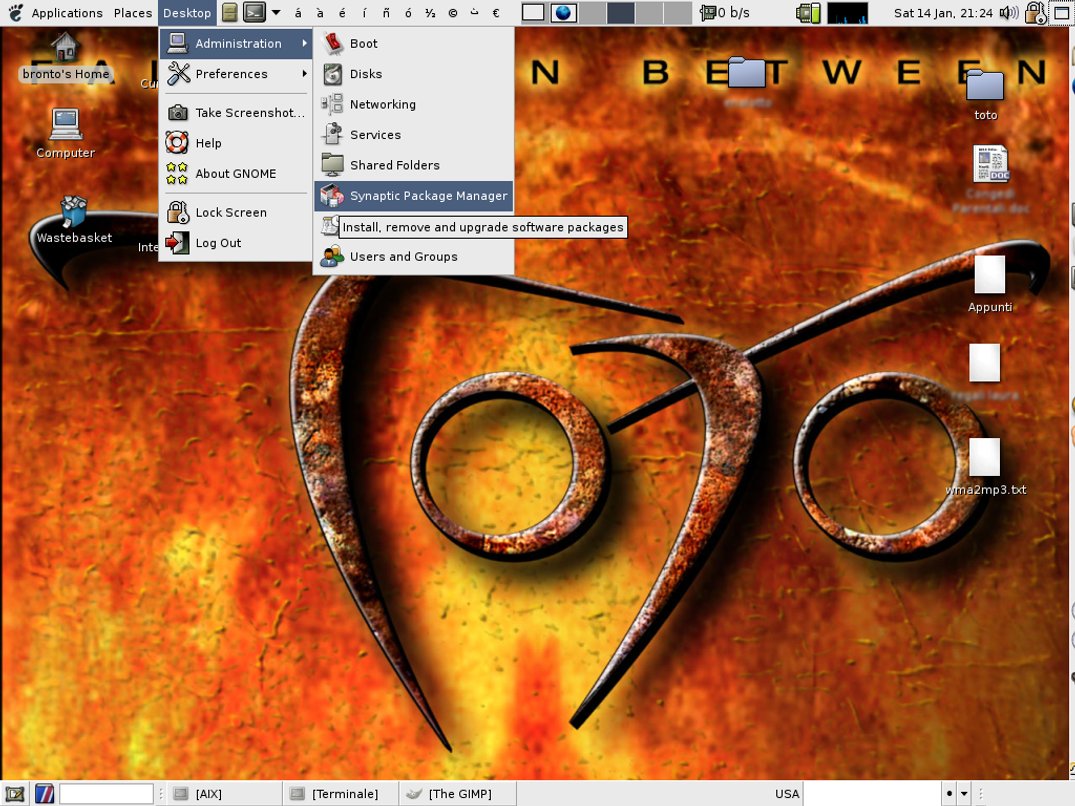
Task: Insert the € character from the palette
Action: 496,13
